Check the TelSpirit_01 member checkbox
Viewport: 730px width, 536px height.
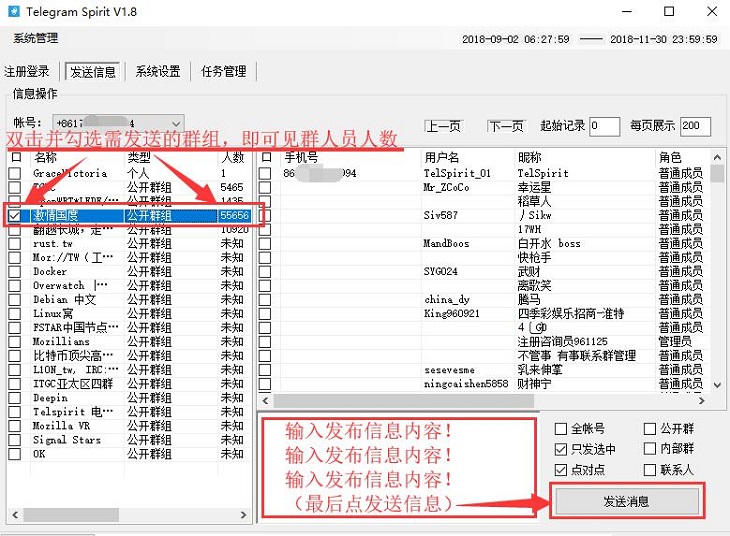click(x=265, y=173)
